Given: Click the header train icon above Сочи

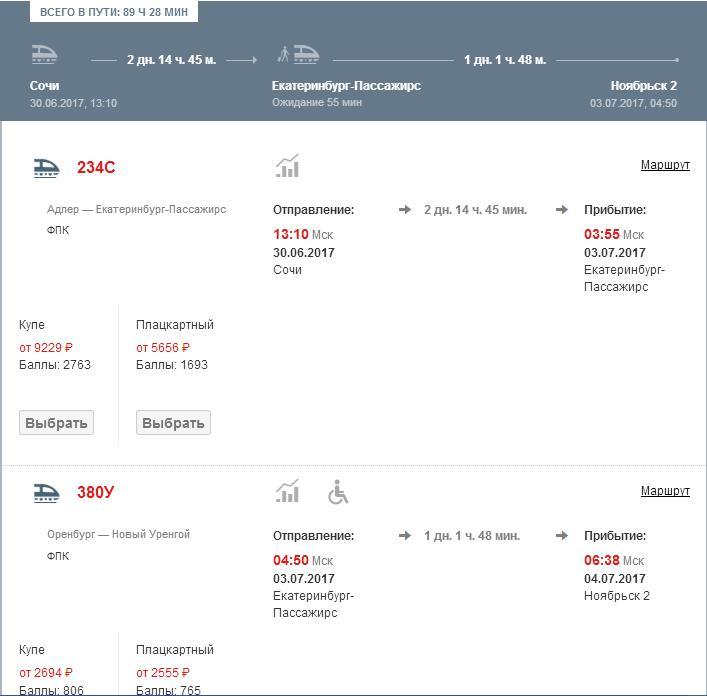Looking at the screenshot, I should (44, 54).
